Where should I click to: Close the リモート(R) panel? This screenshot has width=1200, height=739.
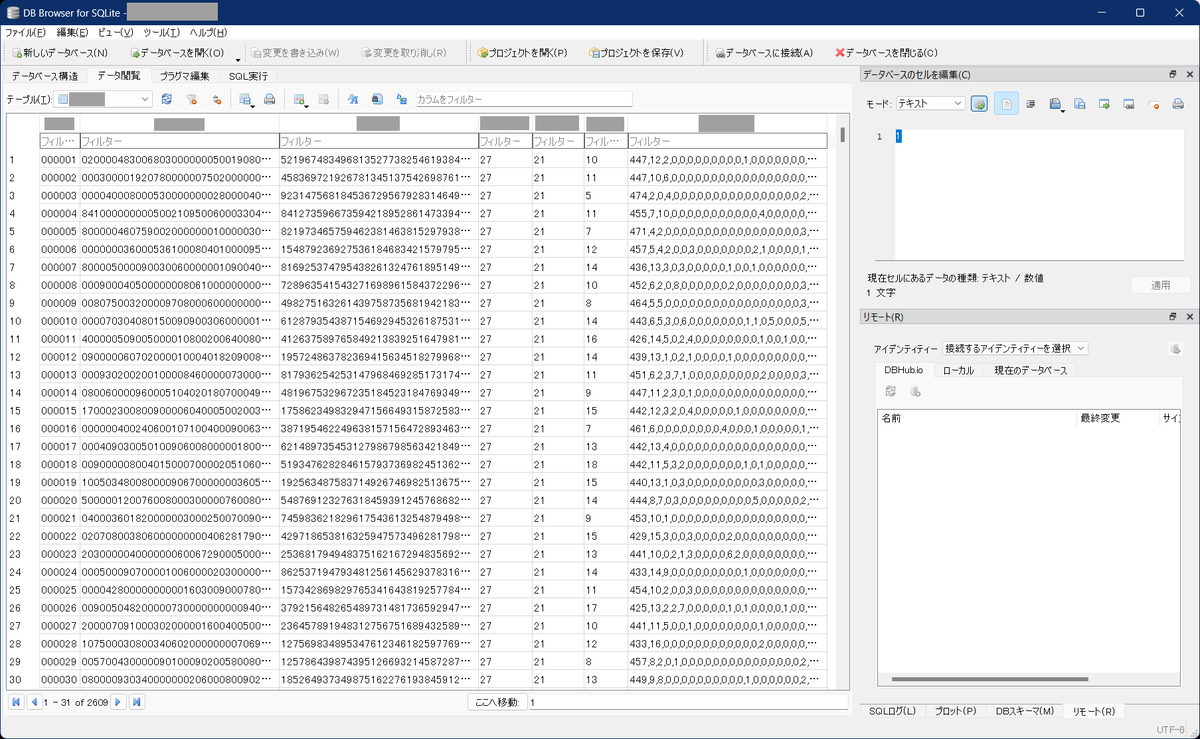pos(1189,317)
